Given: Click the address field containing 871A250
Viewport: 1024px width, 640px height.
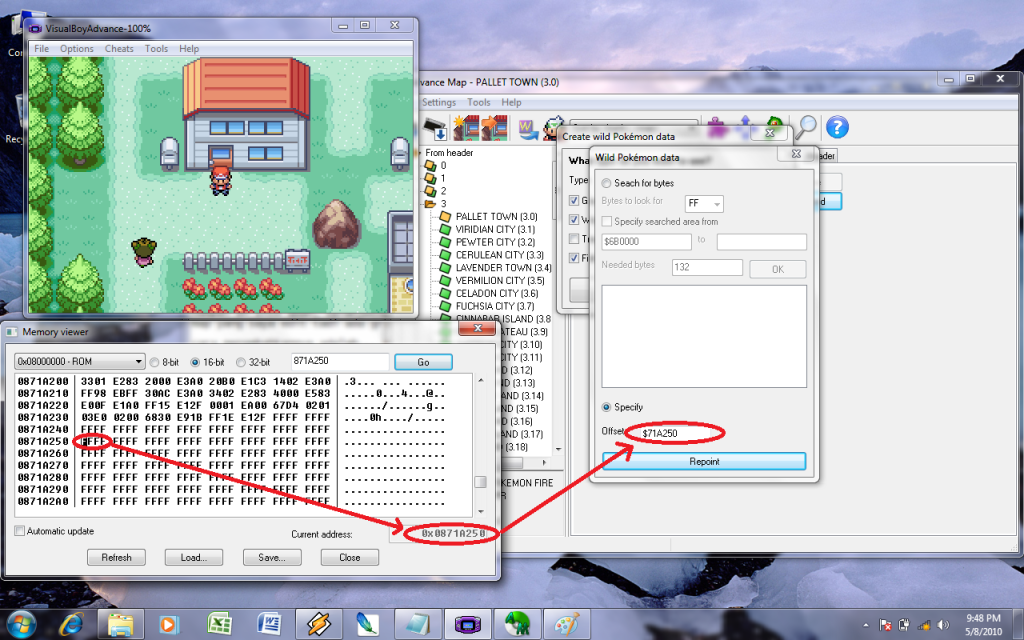Looking at the screenshot, I should [340, 361].
